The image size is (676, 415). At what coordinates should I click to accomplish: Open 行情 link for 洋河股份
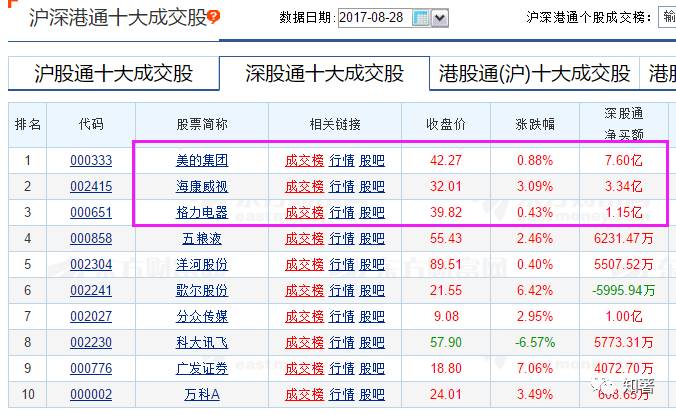341,264
